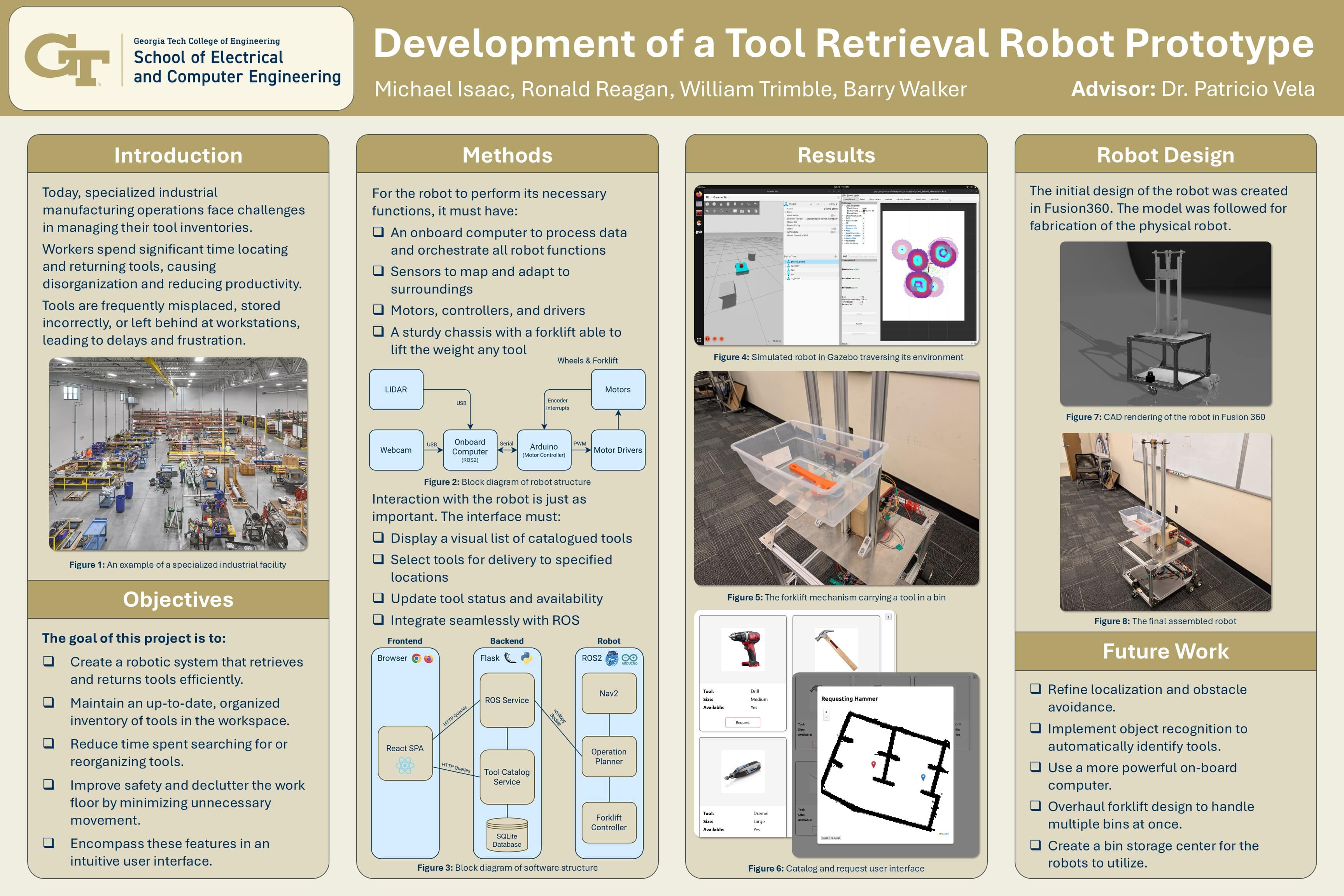The height and width of the screenshot is (896, 1344).
Task: Click the Chrome icon beside Browser label
Action: pyautogui.click(x=416, y=658)
